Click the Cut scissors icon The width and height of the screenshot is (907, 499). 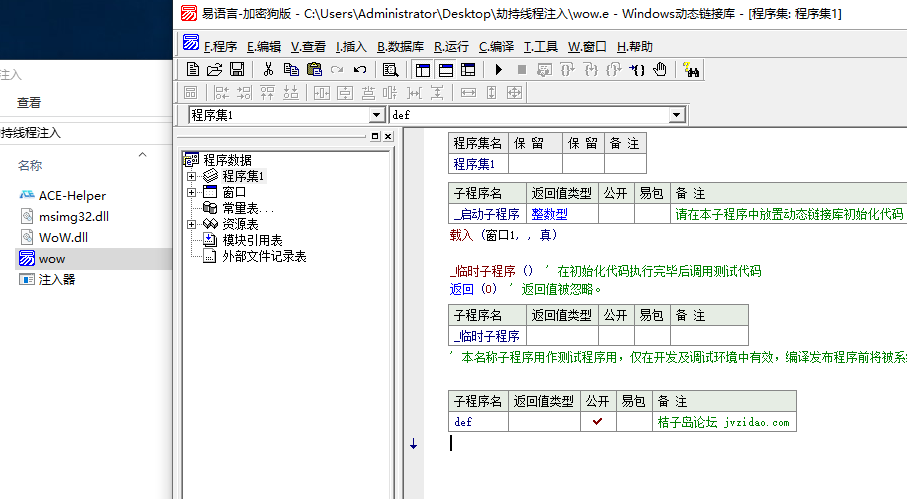(268, 70)
